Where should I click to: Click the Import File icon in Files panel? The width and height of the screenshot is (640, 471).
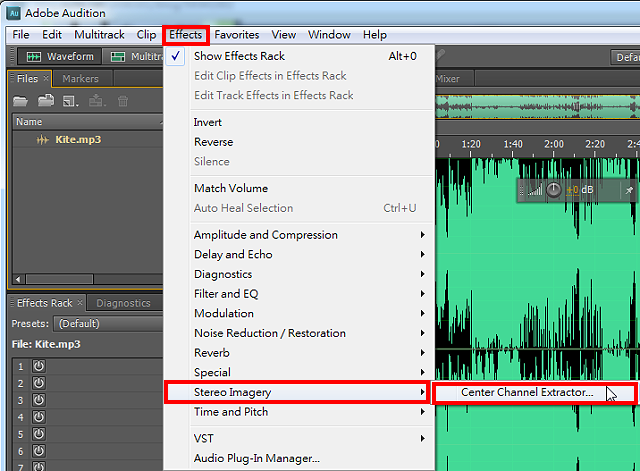(46, 100)
